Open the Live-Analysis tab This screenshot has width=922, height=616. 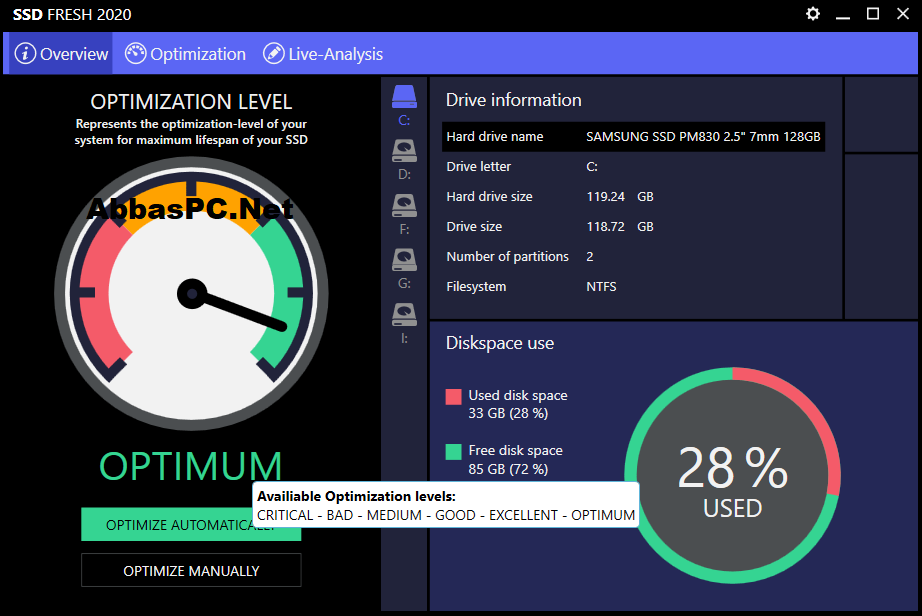(x=323, y=53)
